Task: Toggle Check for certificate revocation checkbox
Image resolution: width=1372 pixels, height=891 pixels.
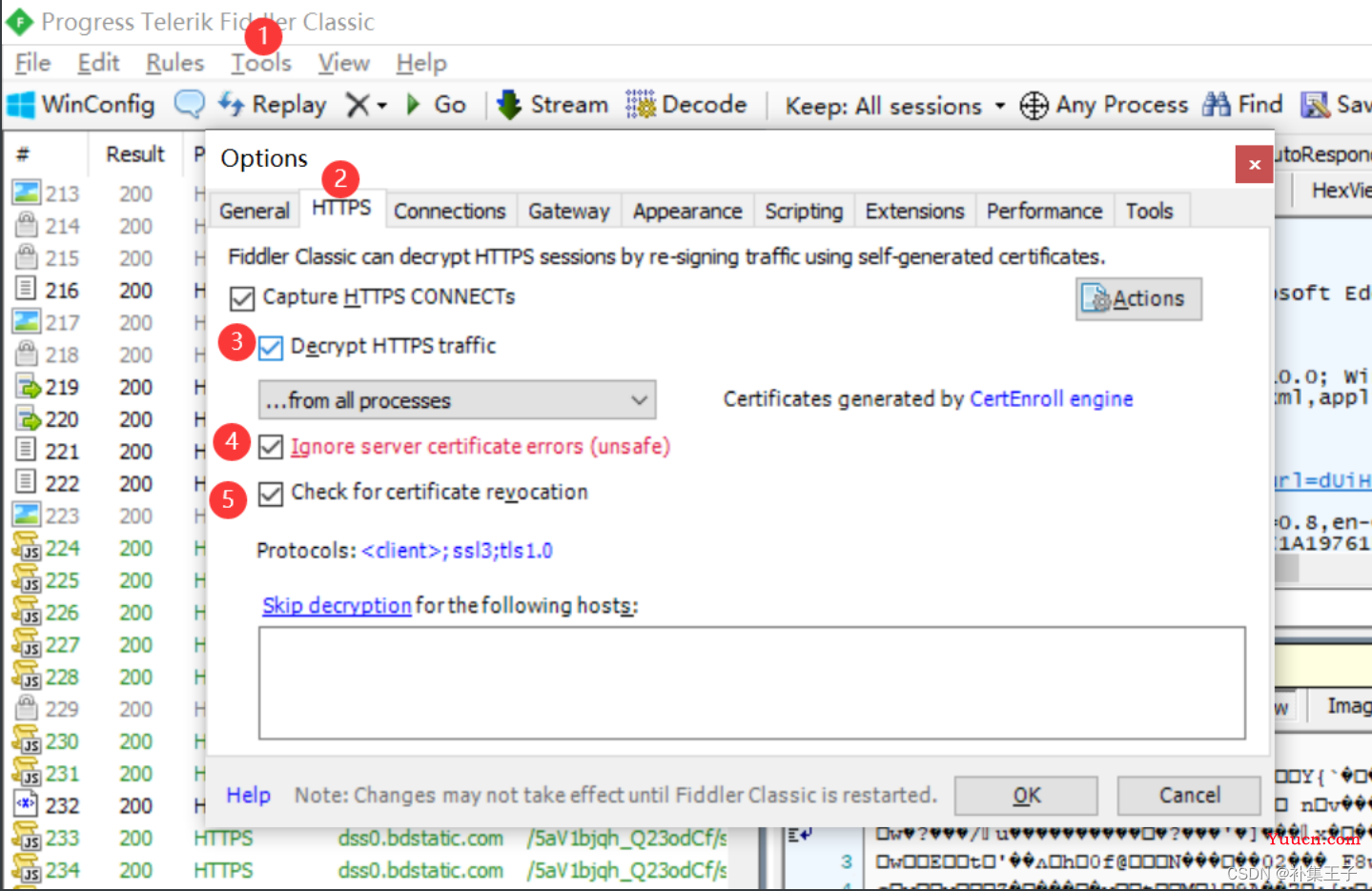Action: pyautogui.click(x=271, y=494)
